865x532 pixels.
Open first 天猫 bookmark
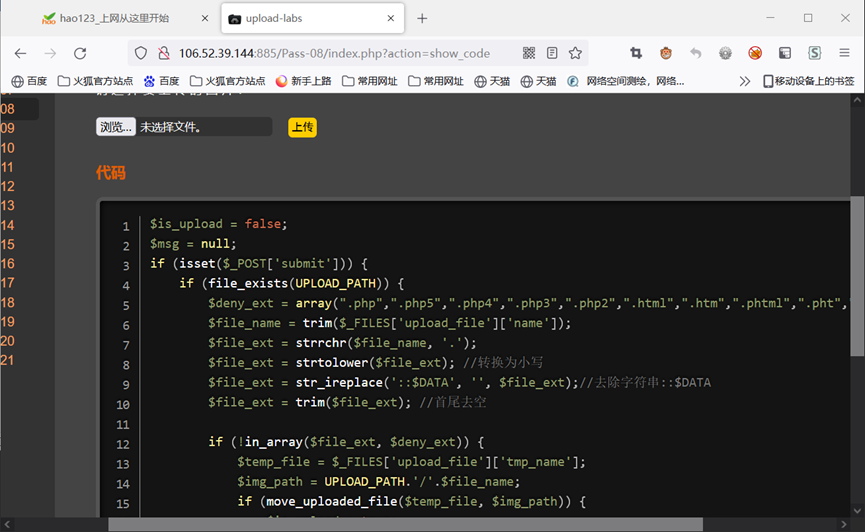click(492, 81)
